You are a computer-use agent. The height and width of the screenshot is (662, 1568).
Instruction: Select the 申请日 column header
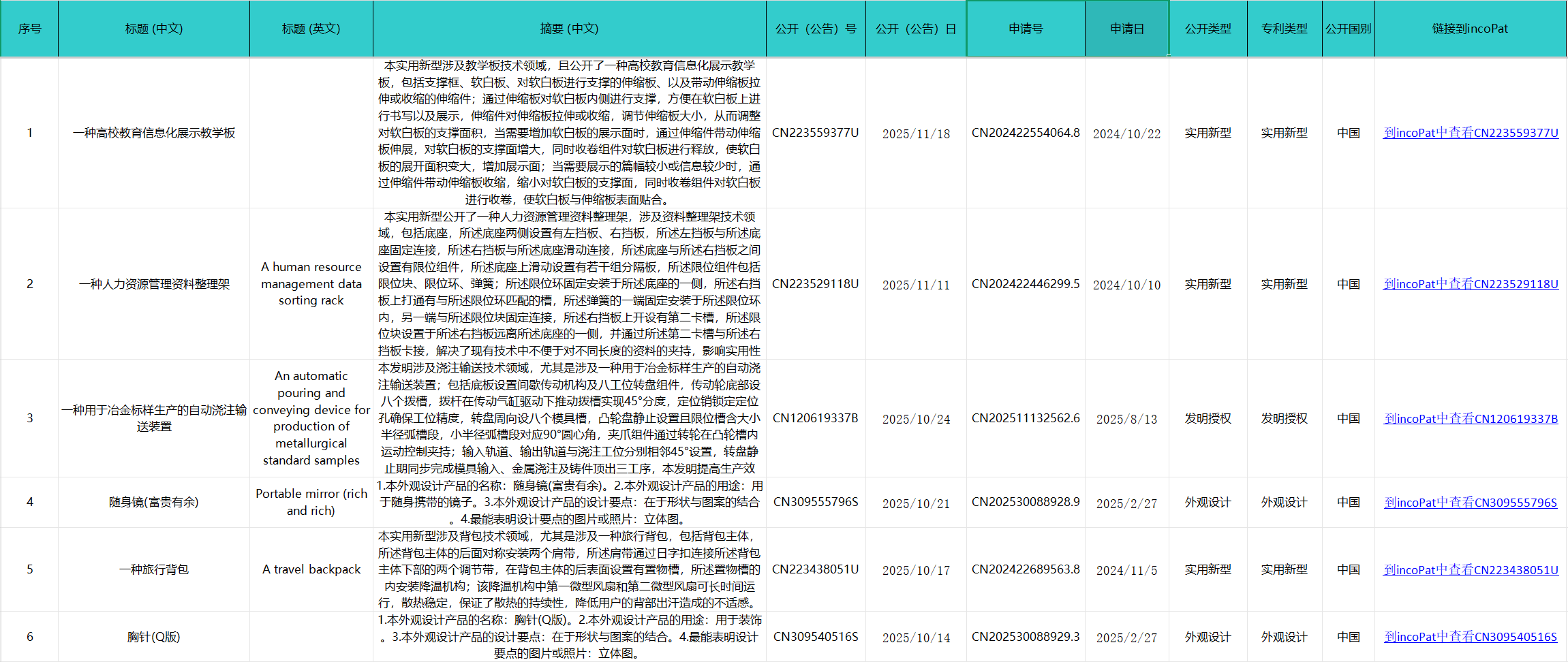1126,29
